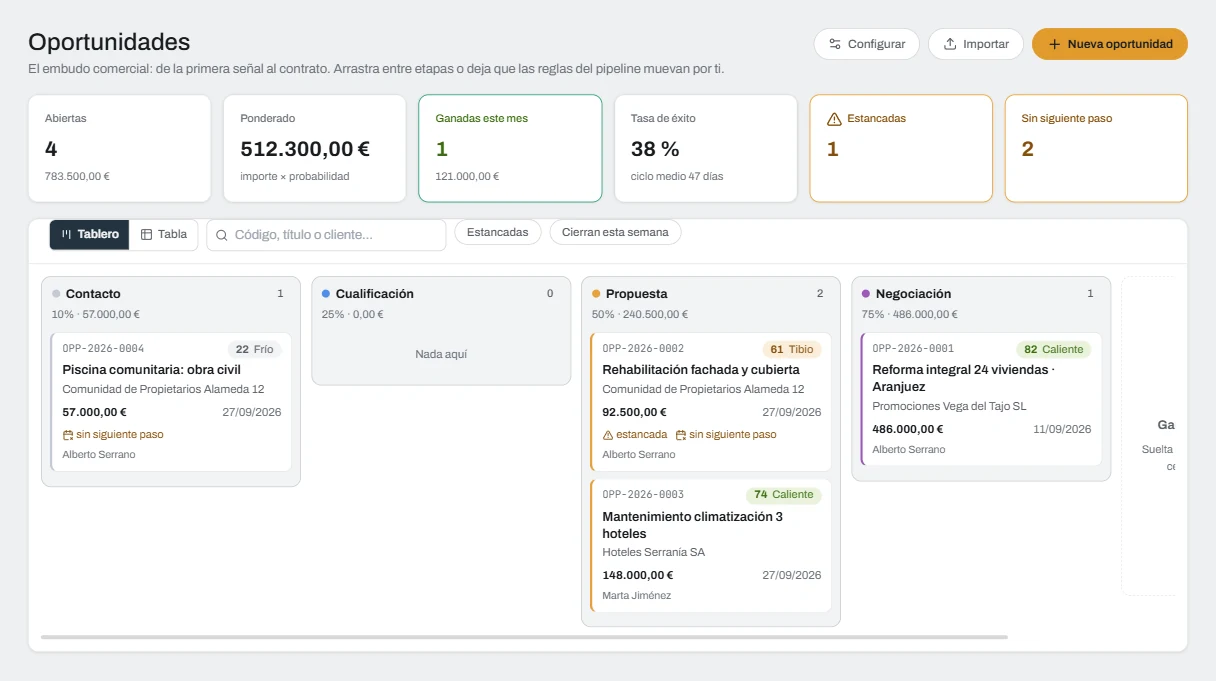Viewport: 1216px width, 681px height.
Task: Click amount 486.000,00 € on Reforma card
Action: [x=908, y=429]
